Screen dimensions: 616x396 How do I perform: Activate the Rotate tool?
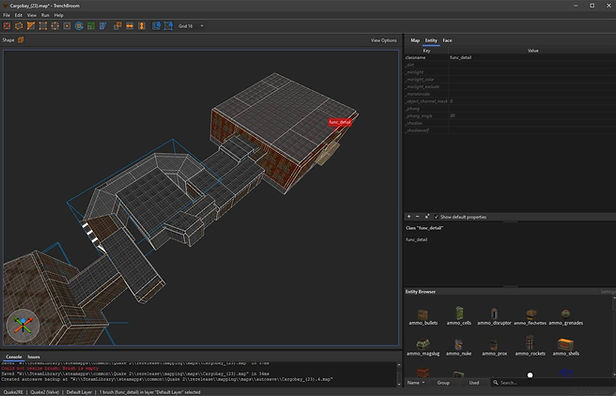(79, 26)
